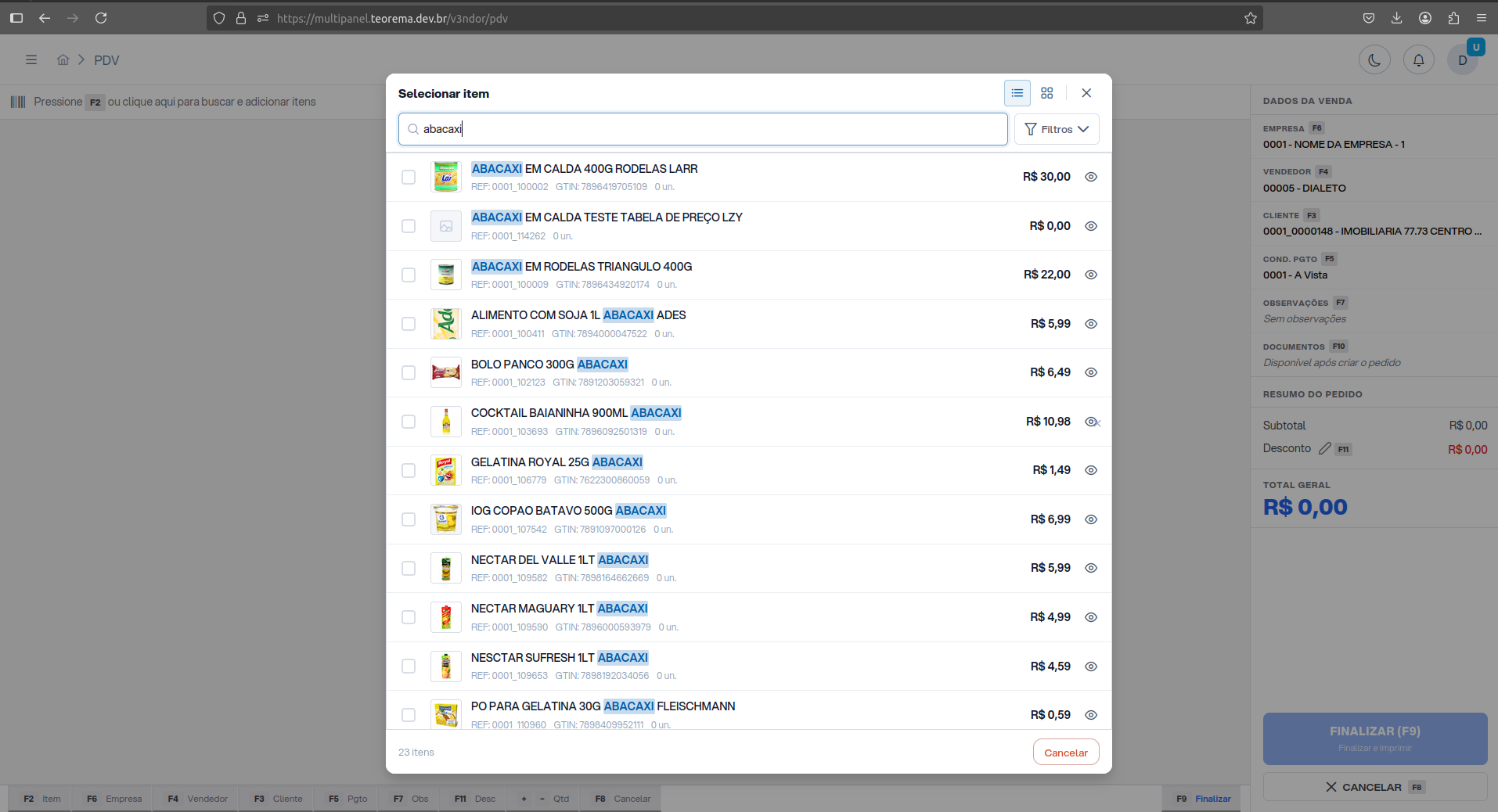Click Cancelar button in item dialog
This screenshot has height=812, width=1498.
pyautogui.click(x=1066, y=753)
